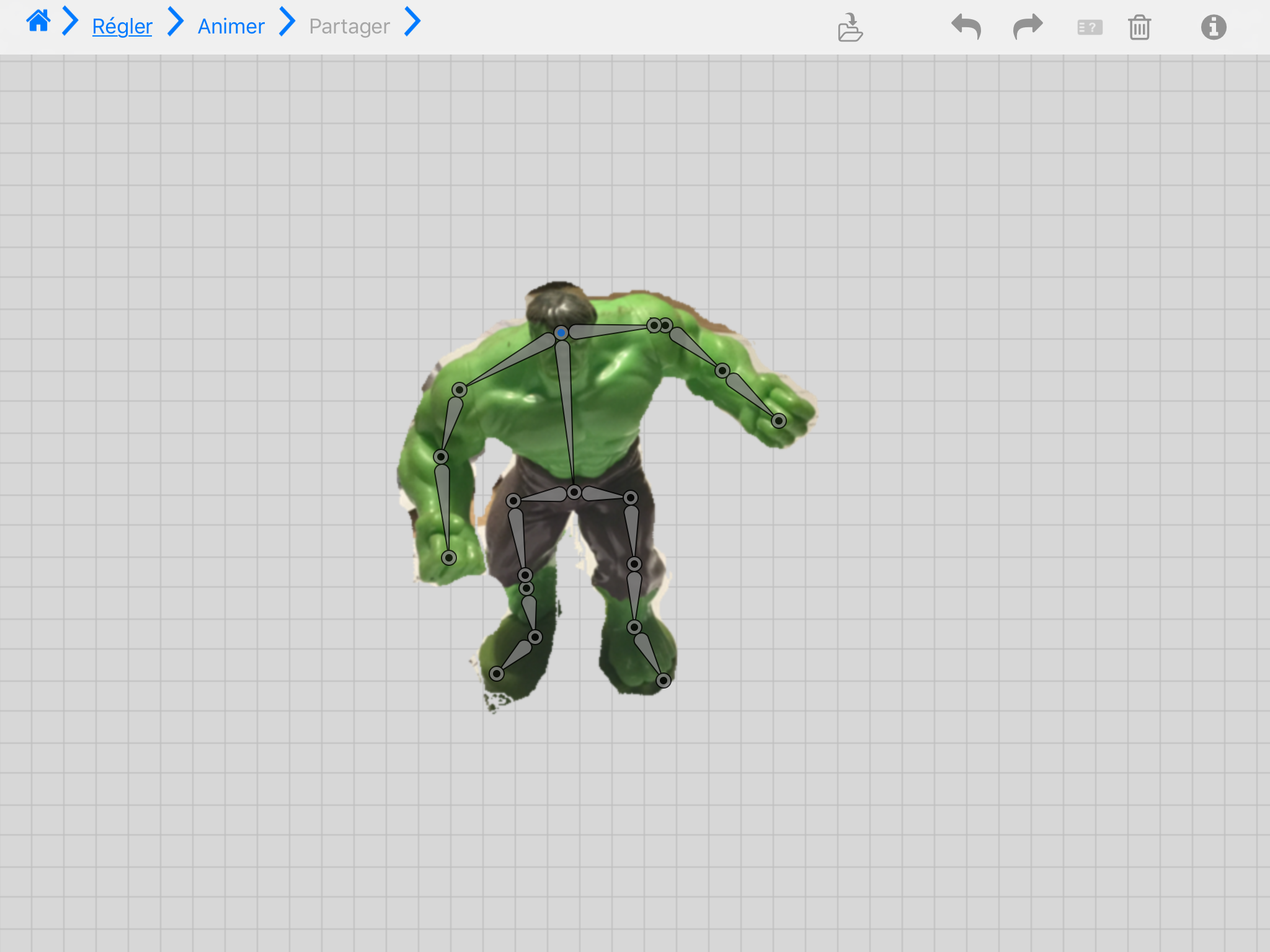Click the chevron between Animer and Partager

[x=286, y=22]
